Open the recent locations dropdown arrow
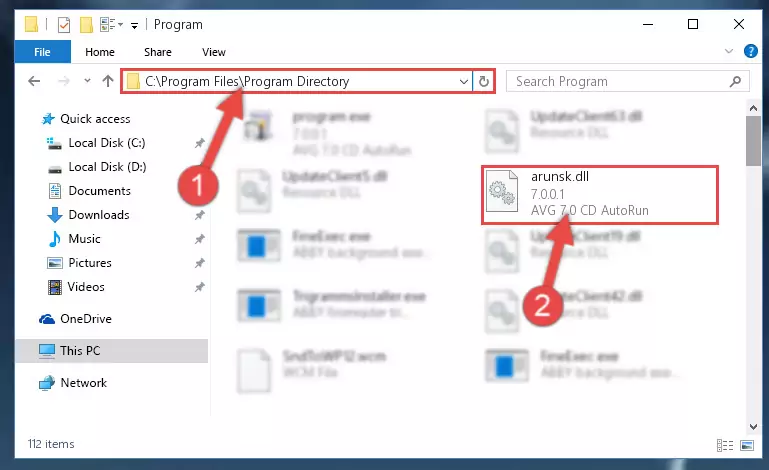Viewport: 769px width, 470px height. (x=87, y=81)
